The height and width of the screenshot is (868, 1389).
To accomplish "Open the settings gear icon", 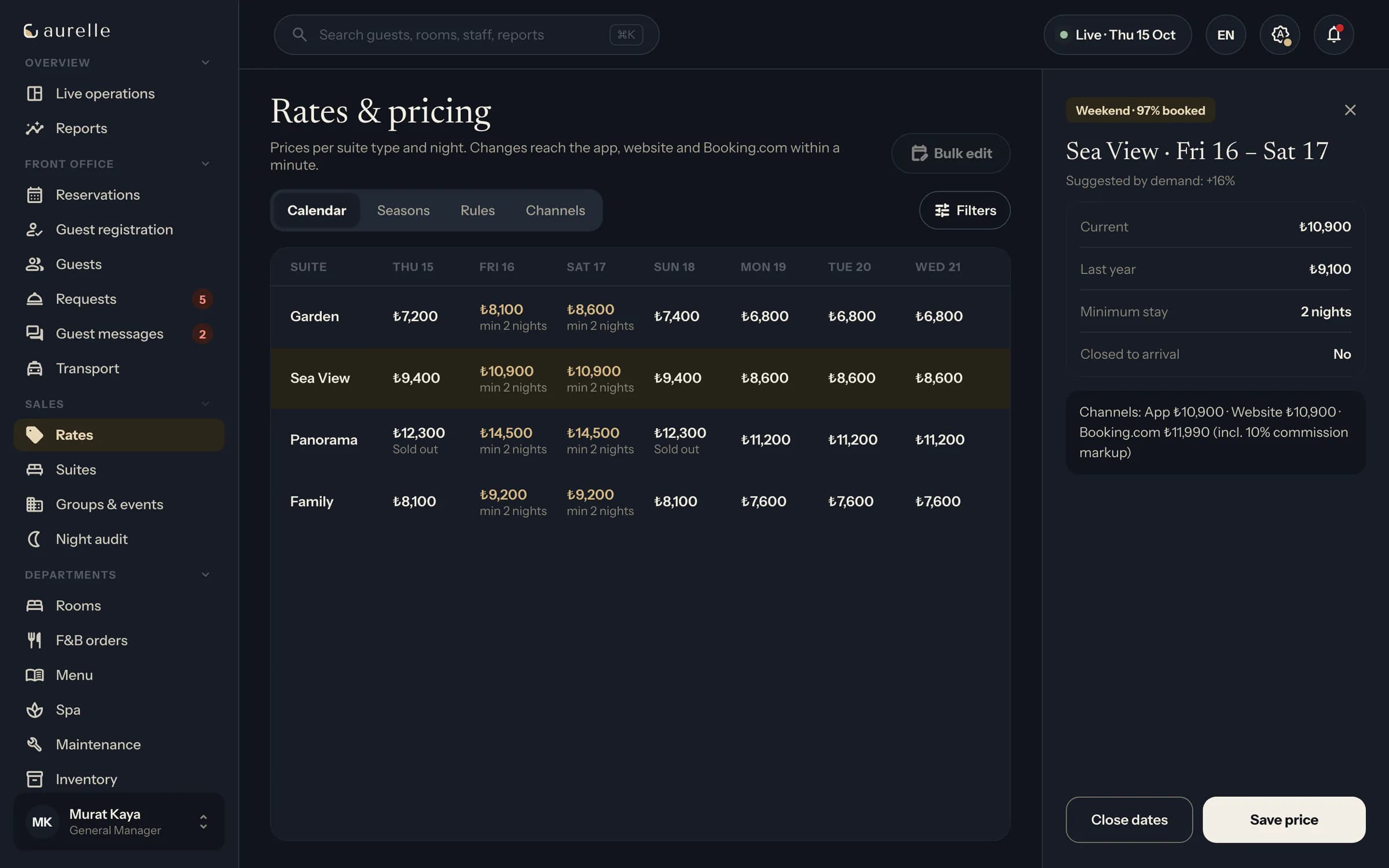I will (1280, 35).
